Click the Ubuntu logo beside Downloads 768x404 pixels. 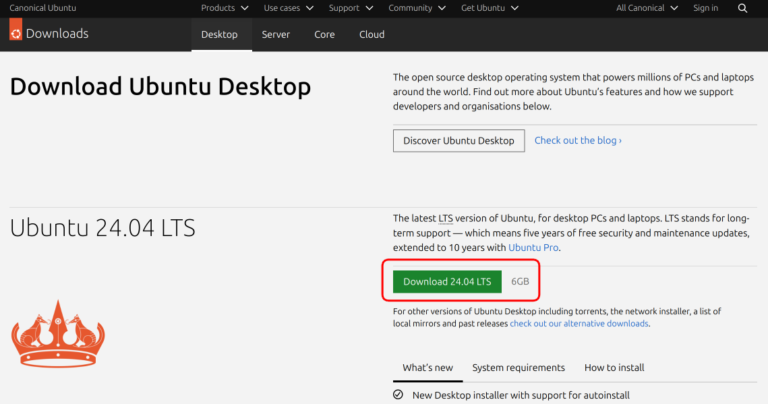tap(16, 34)
